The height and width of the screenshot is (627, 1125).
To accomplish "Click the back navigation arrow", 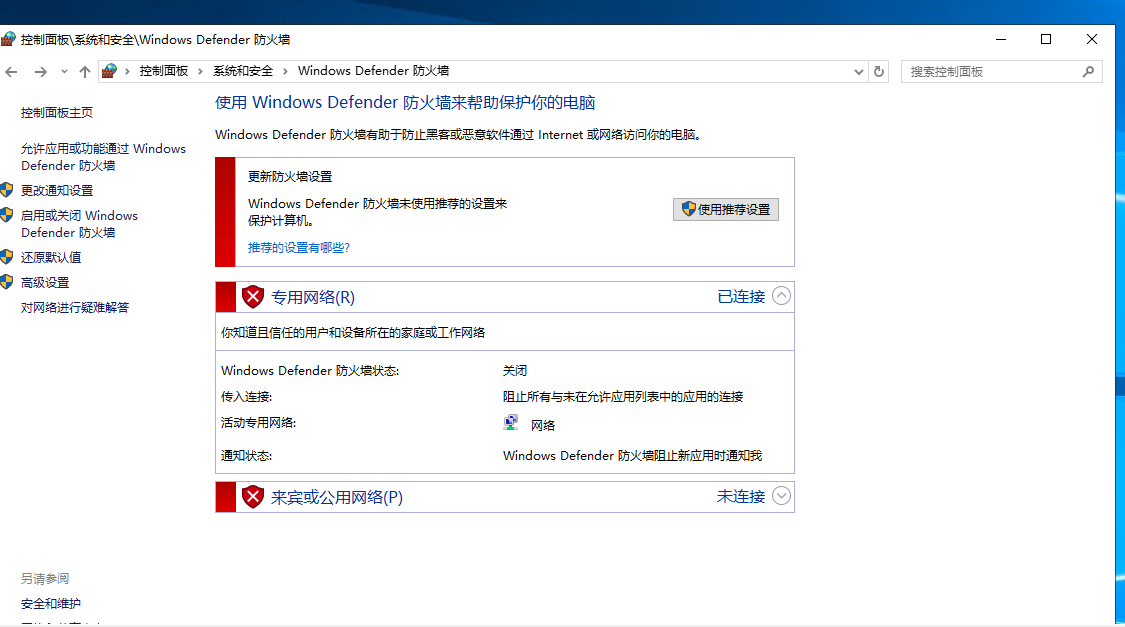I will (x=12, y=72).
